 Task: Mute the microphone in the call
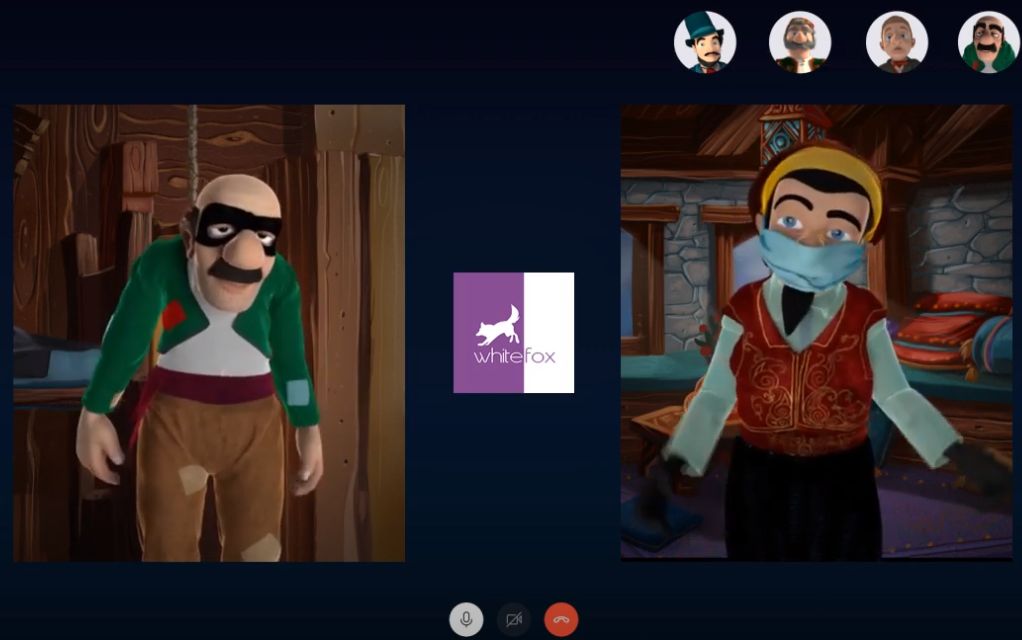pos(466,619)
